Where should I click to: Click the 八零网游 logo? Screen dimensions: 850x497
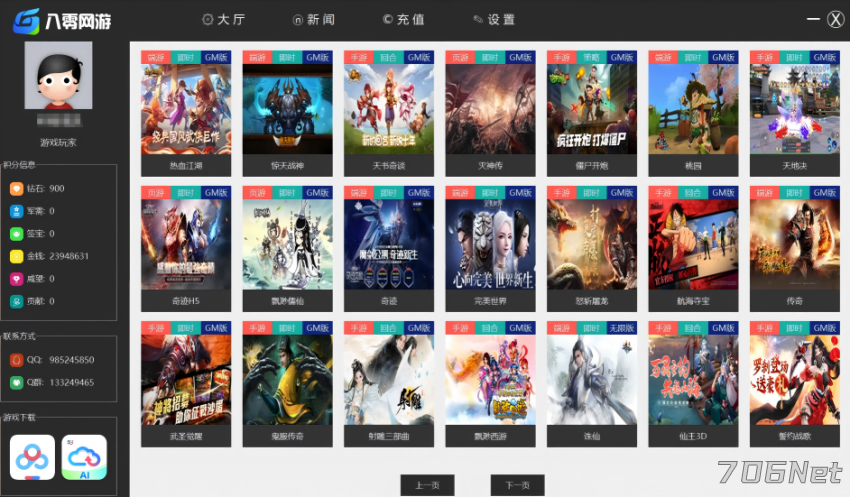point(62,21)
